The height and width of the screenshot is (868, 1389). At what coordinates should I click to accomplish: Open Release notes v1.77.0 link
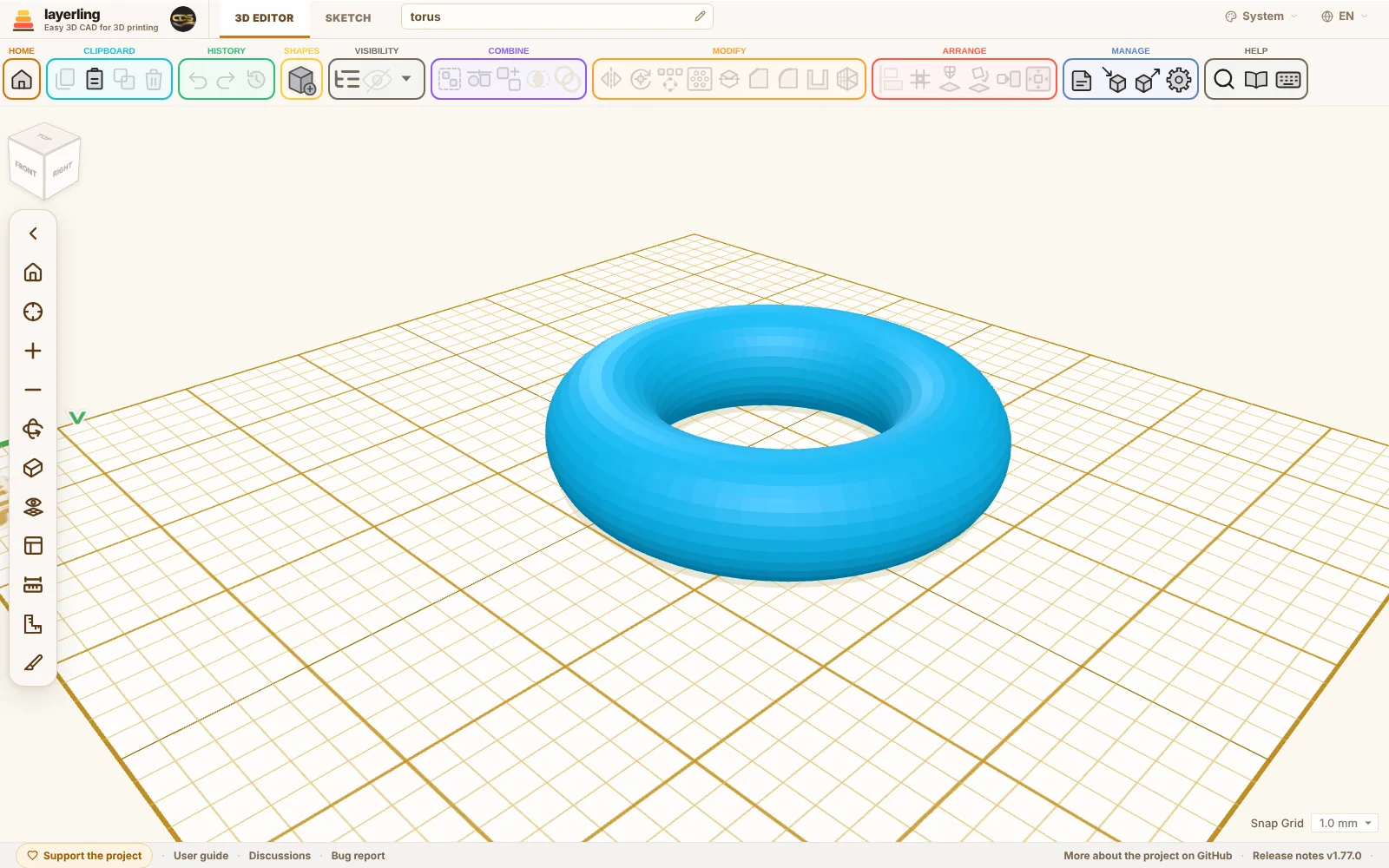tap(1307, 856)
